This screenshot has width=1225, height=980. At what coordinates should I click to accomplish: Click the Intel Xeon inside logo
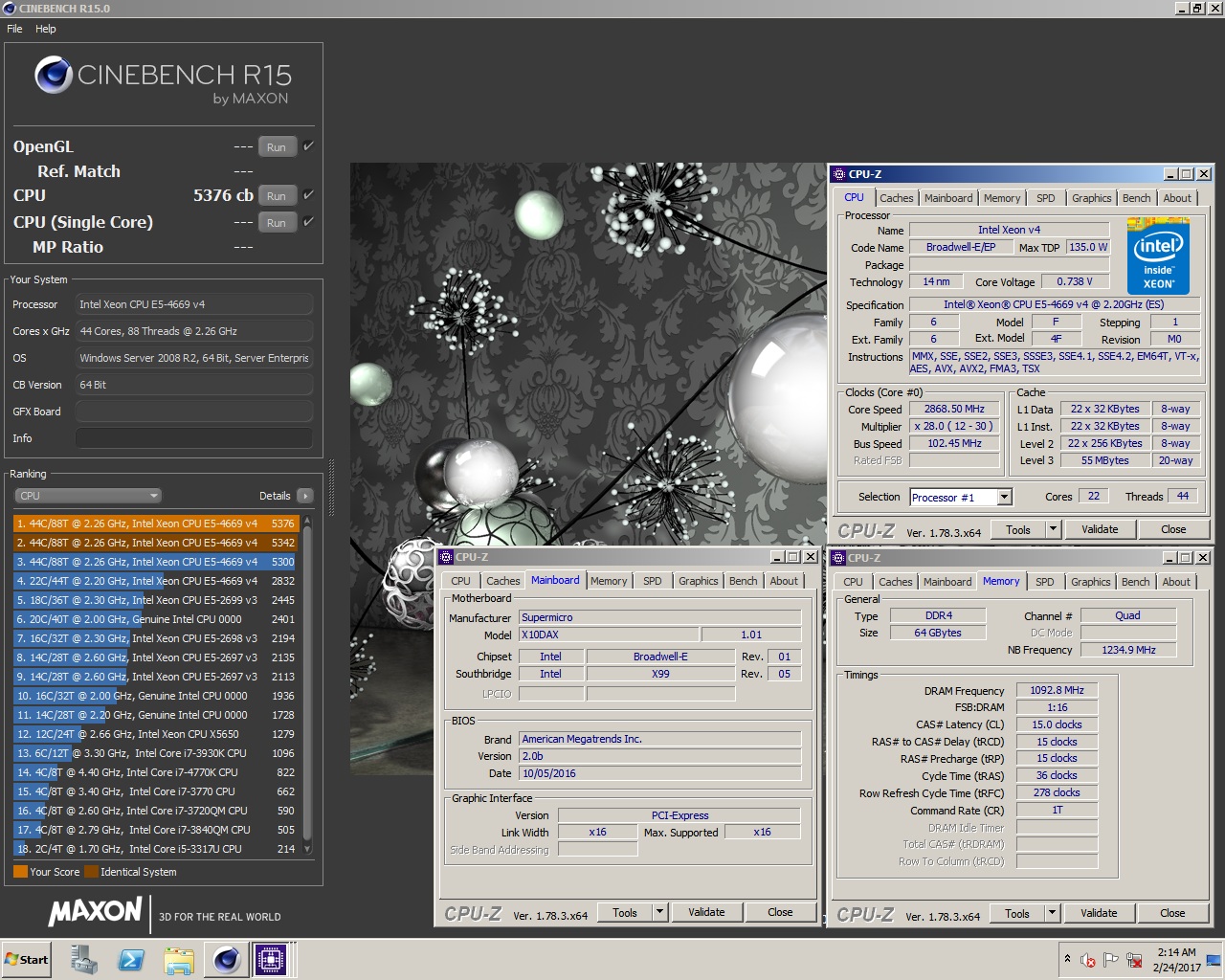click(x=1158, y=256)
